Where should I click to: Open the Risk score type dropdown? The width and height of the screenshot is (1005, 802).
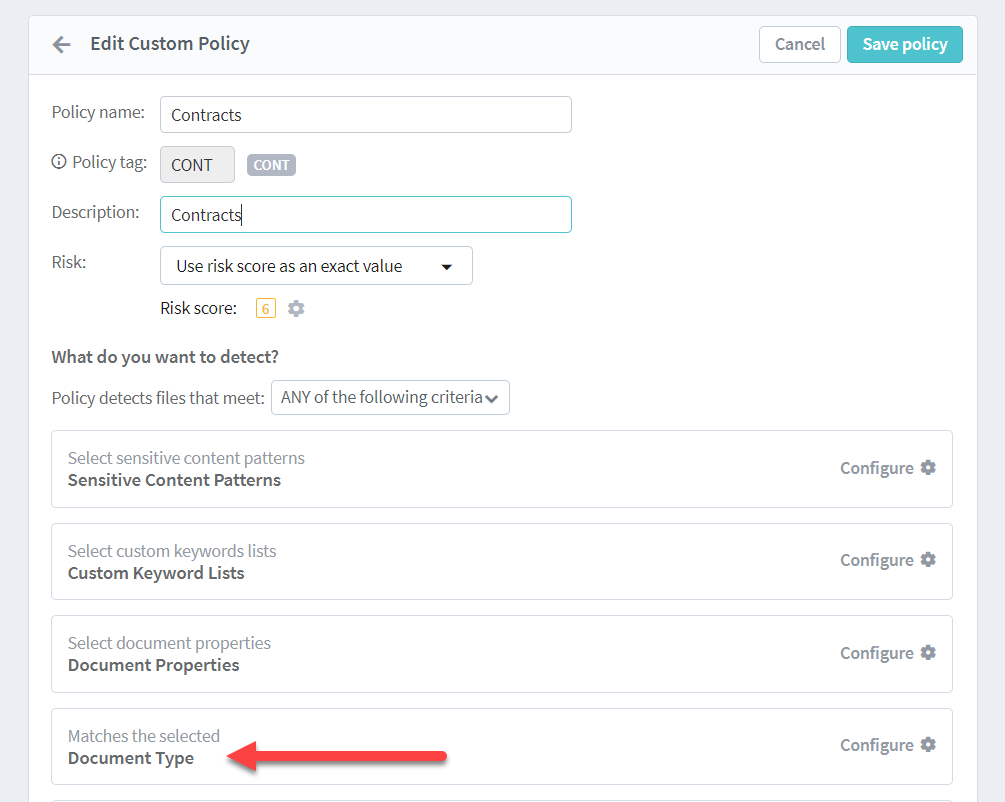315,266
